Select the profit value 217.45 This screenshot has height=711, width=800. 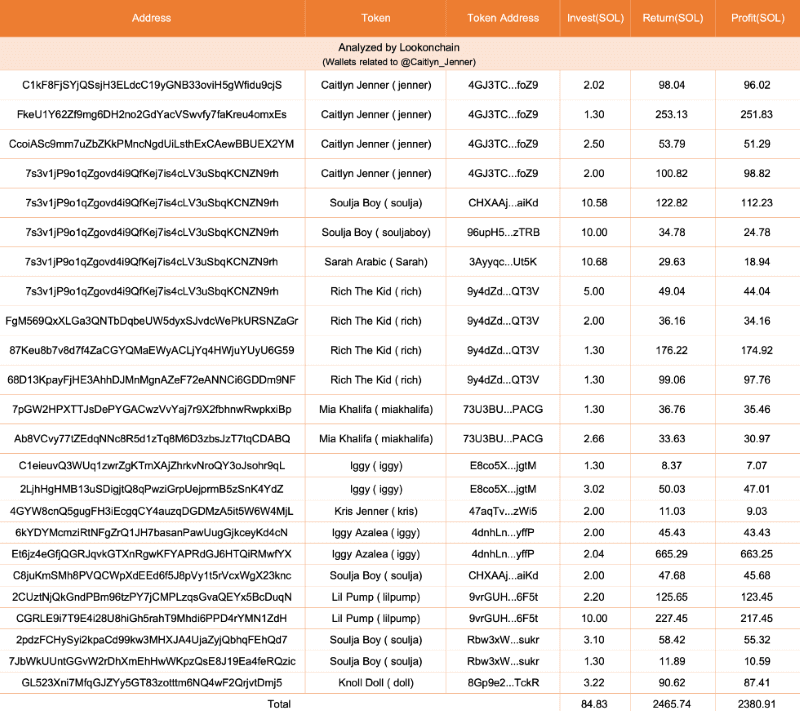tap(757, 619)
